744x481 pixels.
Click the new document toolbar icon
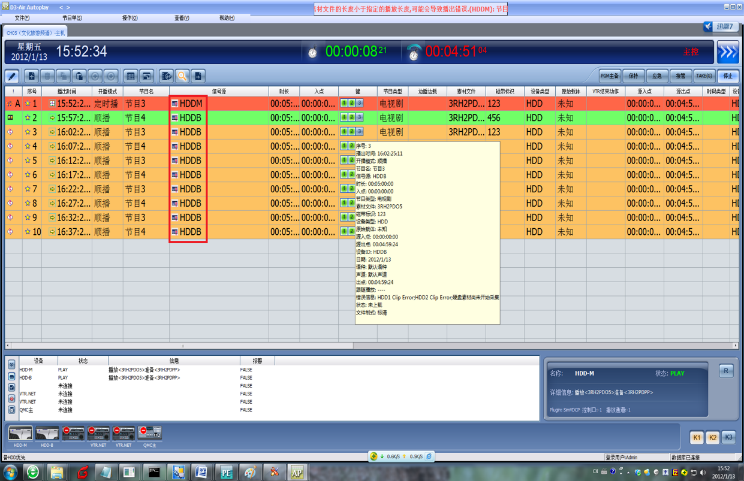point(33,75)
